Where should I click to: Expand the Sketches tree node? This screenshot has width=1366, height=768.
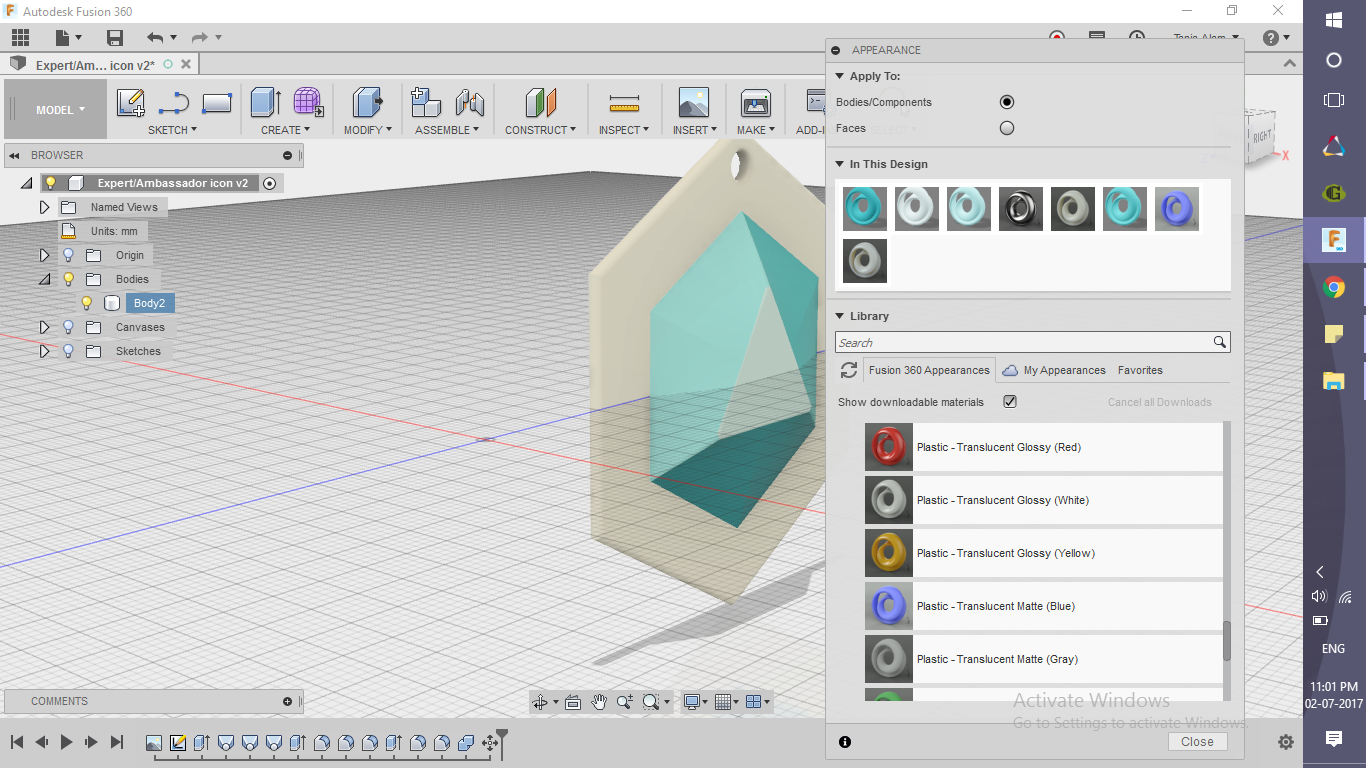pos(44,351)
